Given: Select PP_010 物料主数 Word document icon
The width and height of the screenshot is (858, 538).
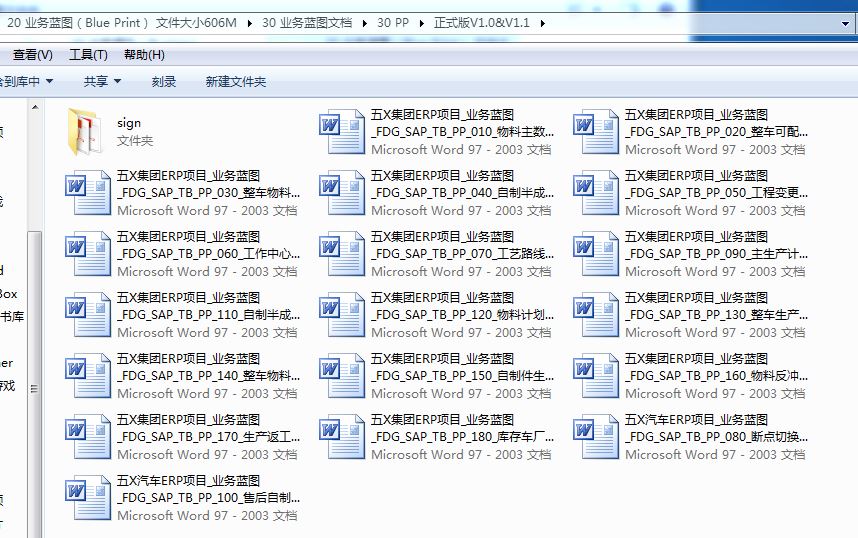Looking at the screenshot, I should tap(342, 131).
